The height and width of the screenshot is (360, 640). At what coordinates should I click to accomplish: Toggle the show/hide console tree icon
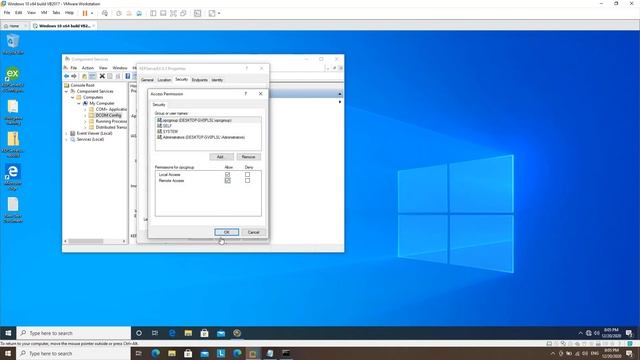pyautogui.click(x=93, y=76)
